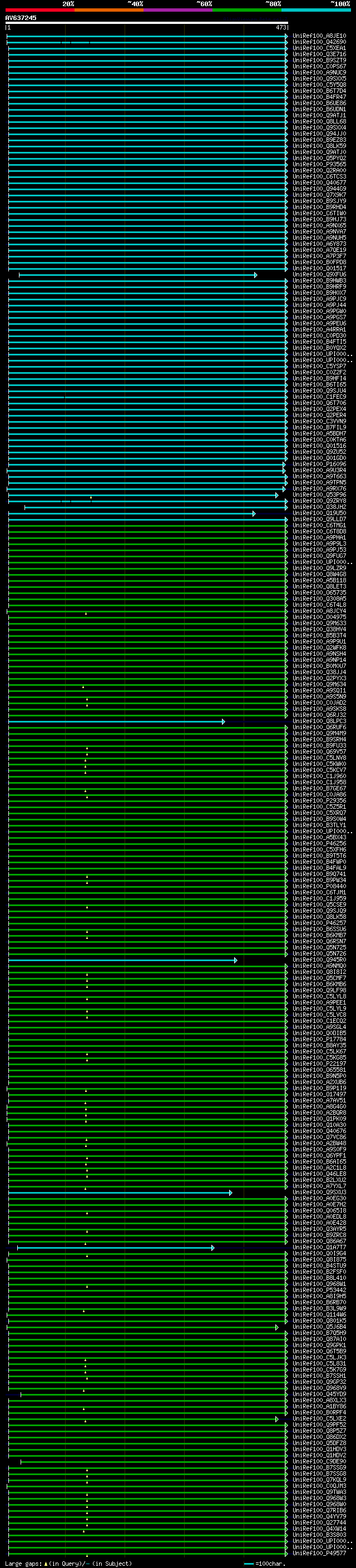Select label UniRef100_P49577
Viewport: 356px width, 1568px height.
click(x=319, y=1554)
